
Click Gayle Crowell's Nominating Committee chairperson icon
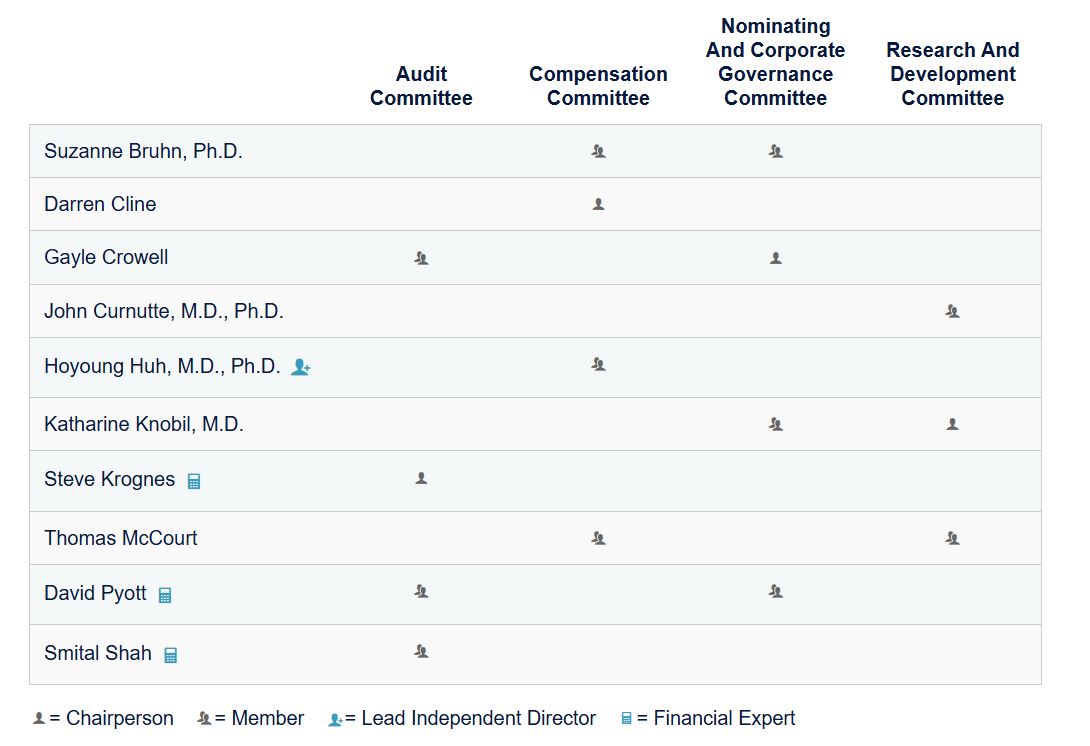coord(775,258)
